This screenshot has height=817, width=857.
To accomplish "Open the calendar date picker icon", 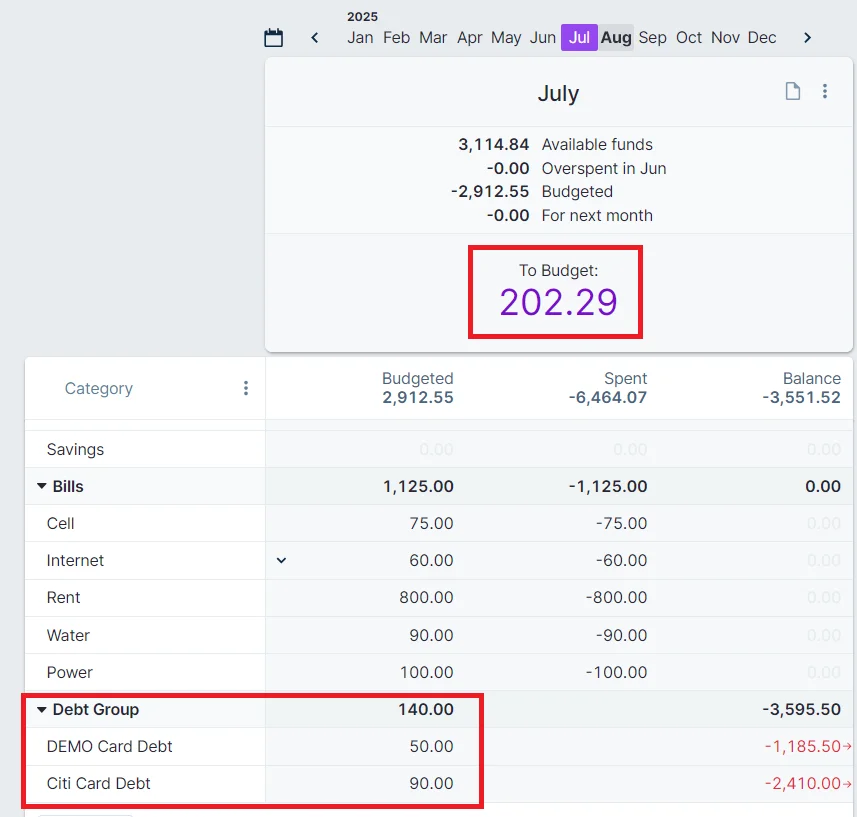I will [x=273, y=38].
